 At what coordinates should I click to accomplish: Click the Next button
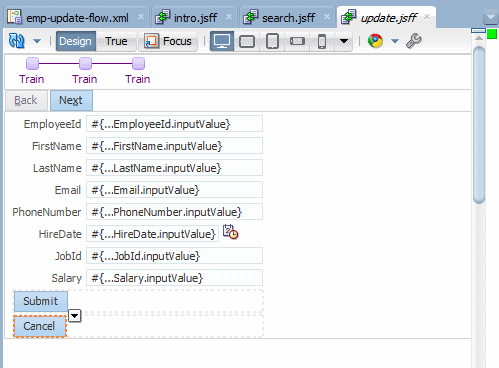pos(71,100)
